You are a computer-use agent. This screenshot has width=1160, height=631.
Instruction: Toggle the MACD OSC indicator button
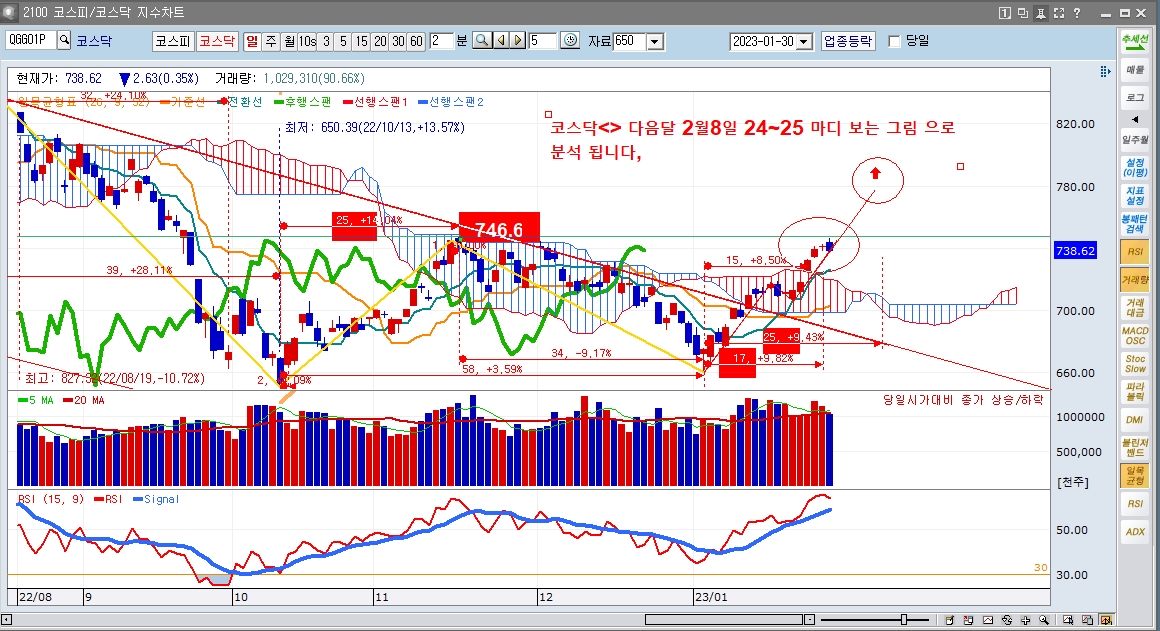pyautogui.click(x=1135, y=336)
